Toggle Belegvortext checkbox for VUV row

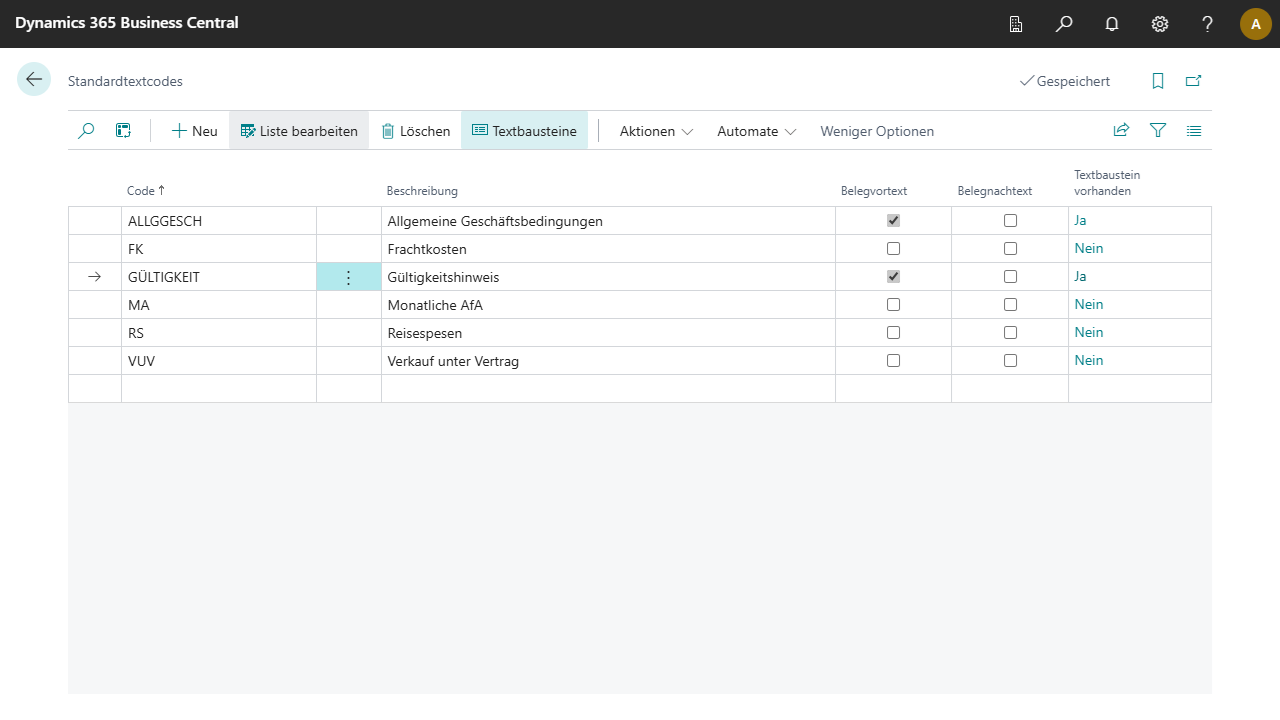pyautogui.click(x=893, y=360)
